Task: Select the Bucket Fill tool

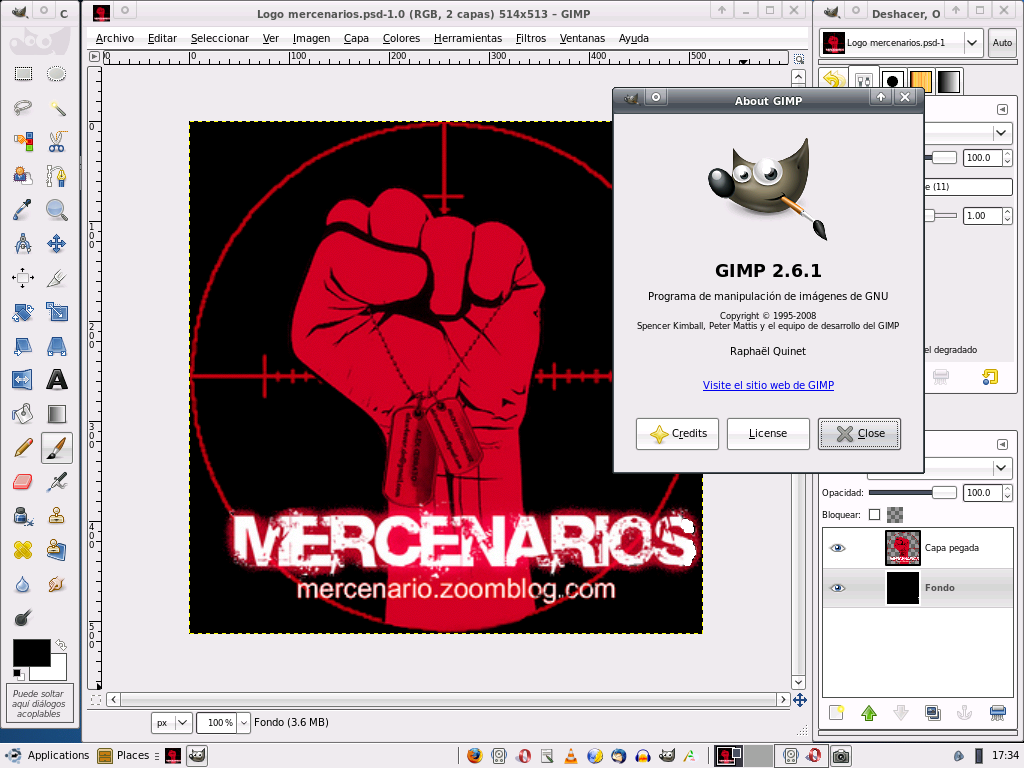Action: point(23,414)
